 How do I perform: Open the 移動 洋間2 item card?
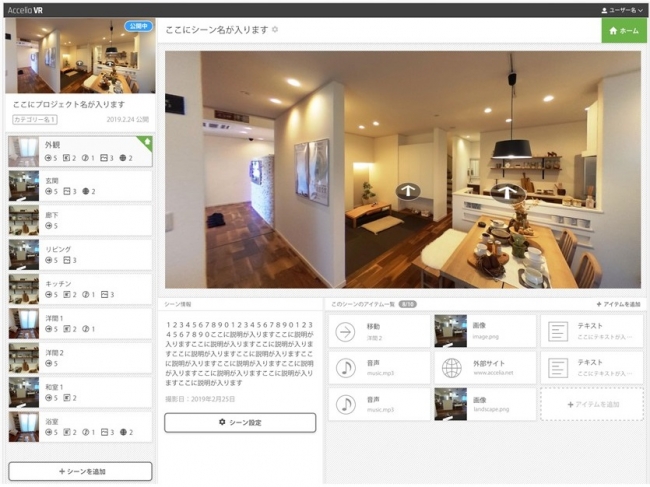pos(379,331)
